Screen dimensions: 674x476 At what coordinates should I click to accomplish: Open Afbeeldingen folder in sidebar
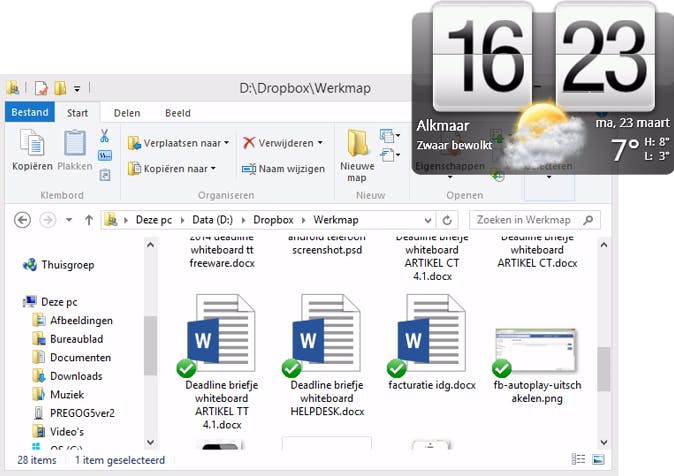[73, 320]
